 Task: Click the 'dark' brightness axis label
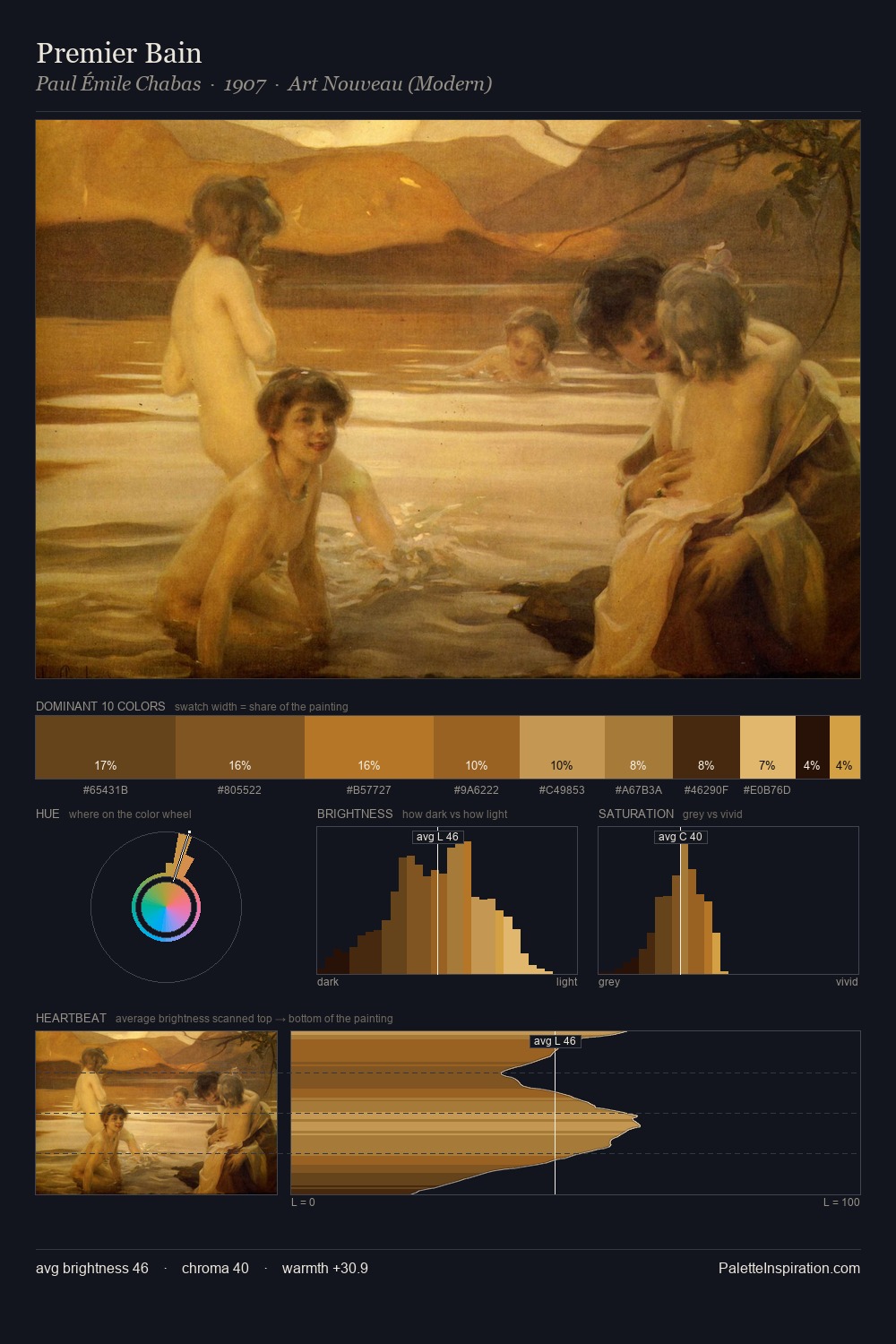pyautogui.click(x=328, y=982)
